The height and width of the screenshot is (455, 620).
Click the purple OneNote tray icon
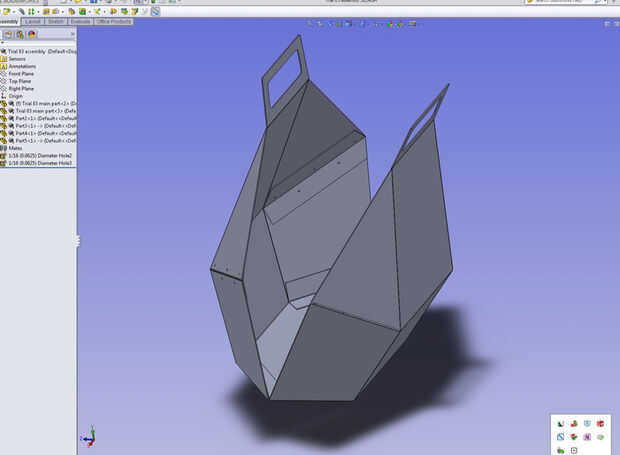click(x=587, y=437)
